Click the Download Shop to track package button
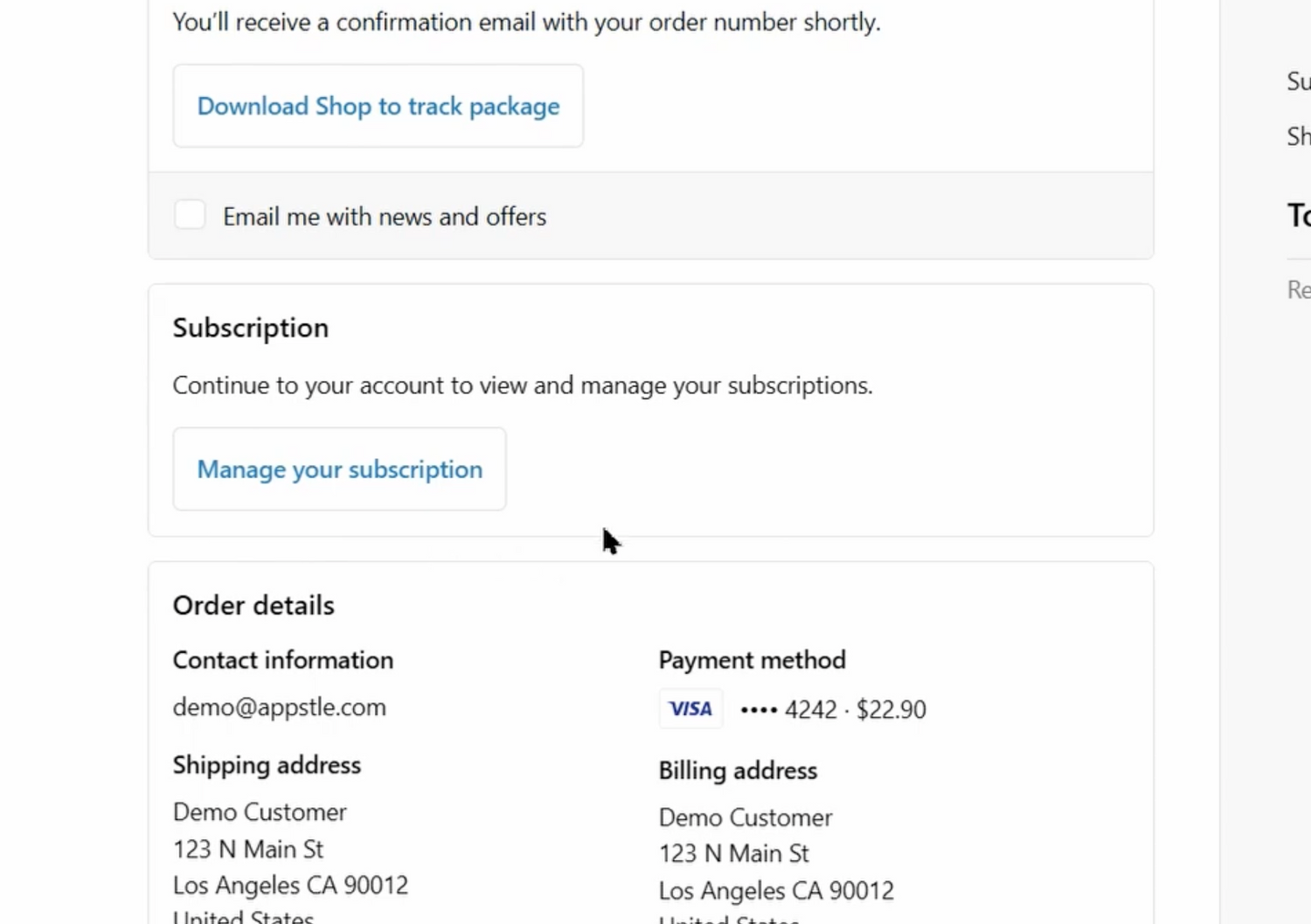The image size is (1311, 924). 378,106
